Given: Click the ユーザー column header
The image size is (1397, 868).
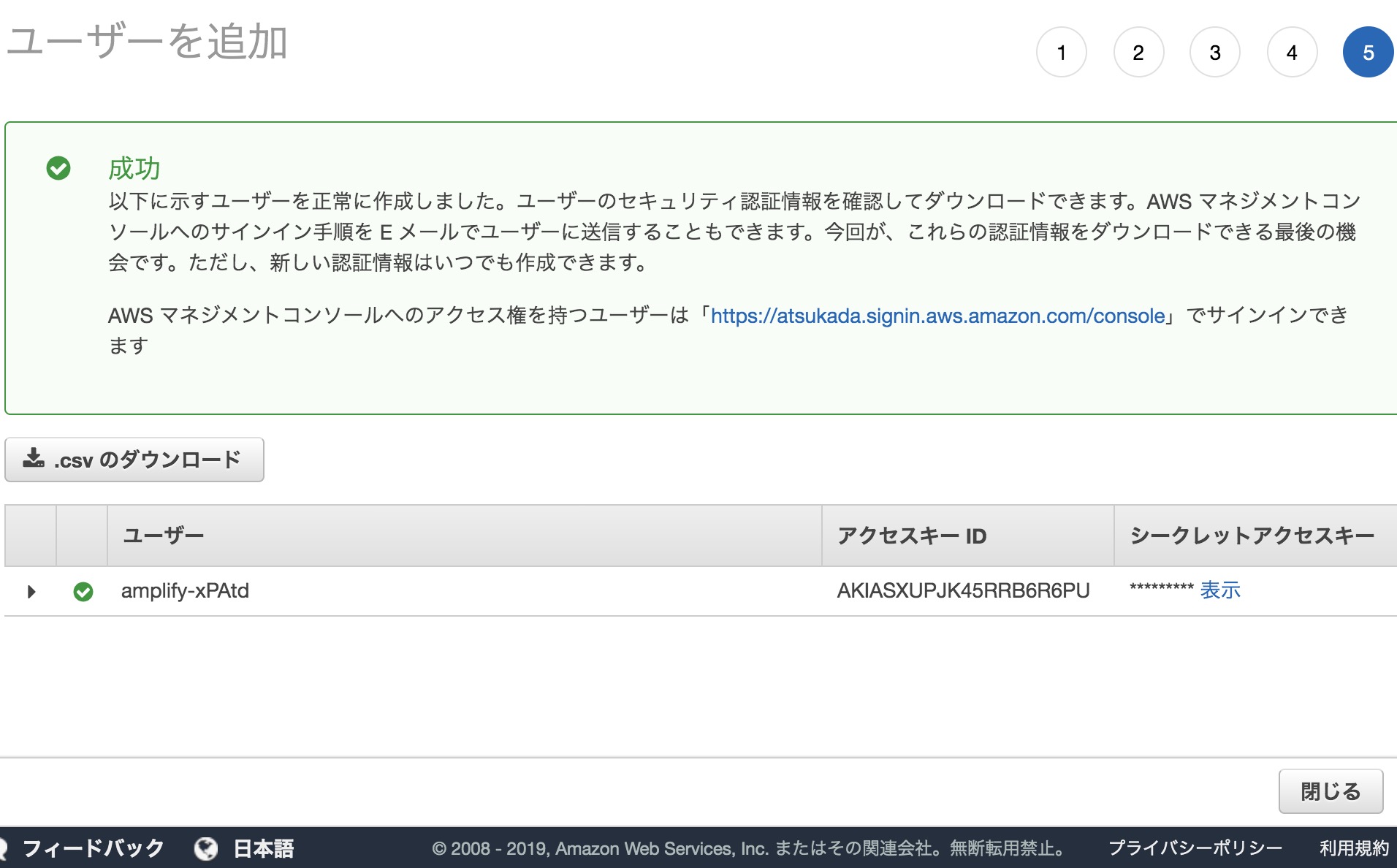Looking at the screenshot, I should (465, 536).
